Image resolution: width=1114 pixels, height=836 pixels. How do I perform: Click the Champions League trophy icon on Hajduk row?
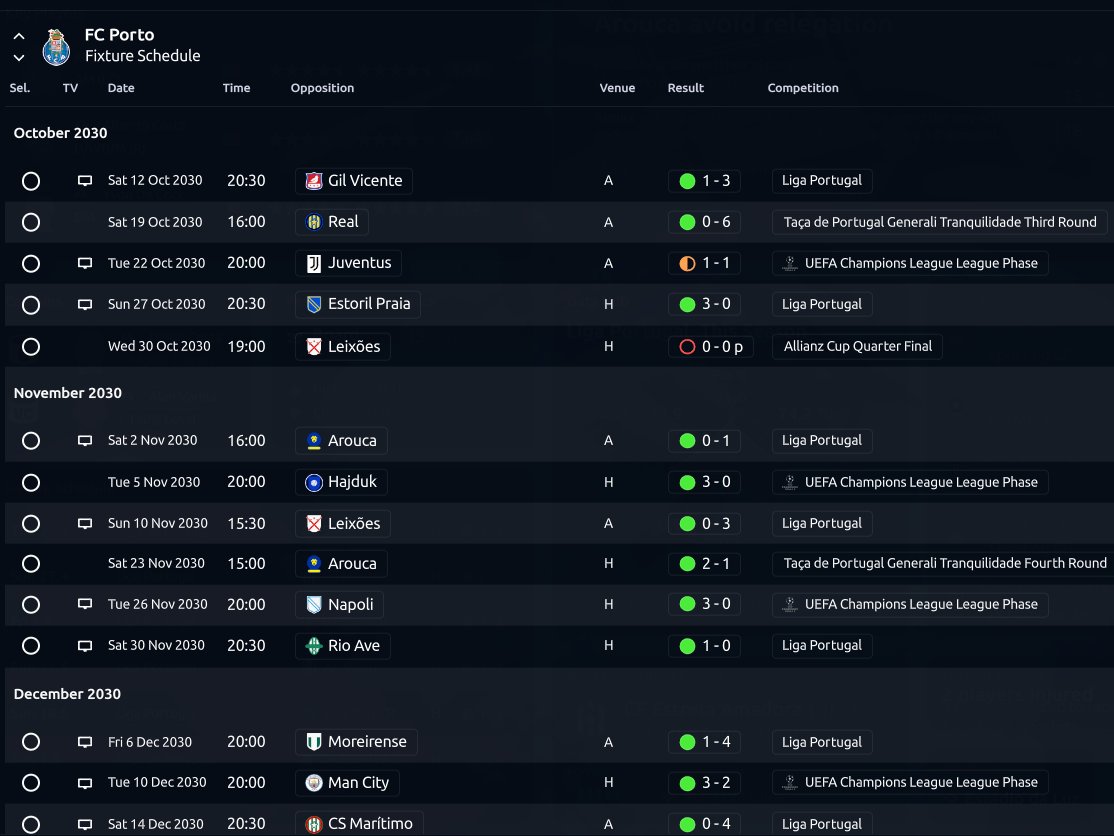pyautogui.click(x=789, y=482)
